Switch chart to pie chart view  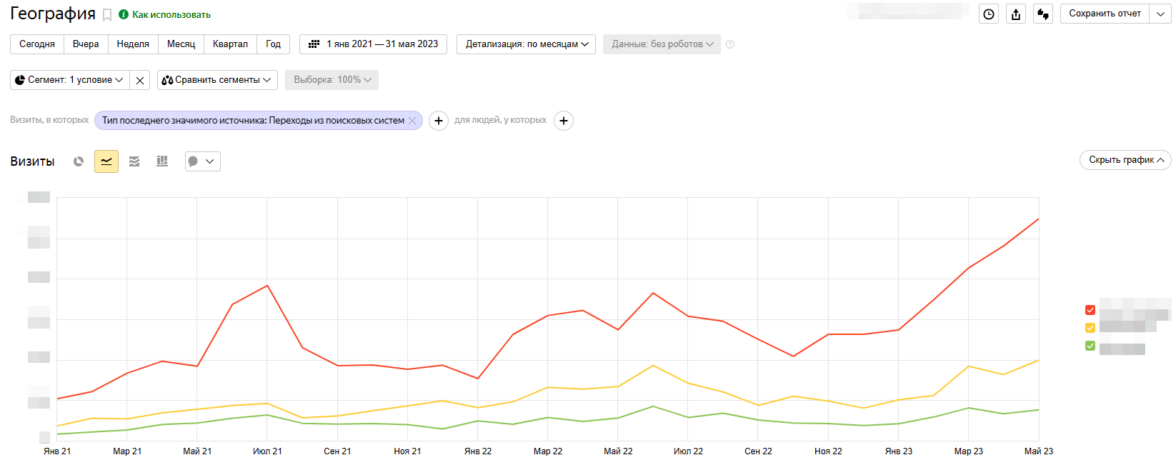[x=78, y=161]
